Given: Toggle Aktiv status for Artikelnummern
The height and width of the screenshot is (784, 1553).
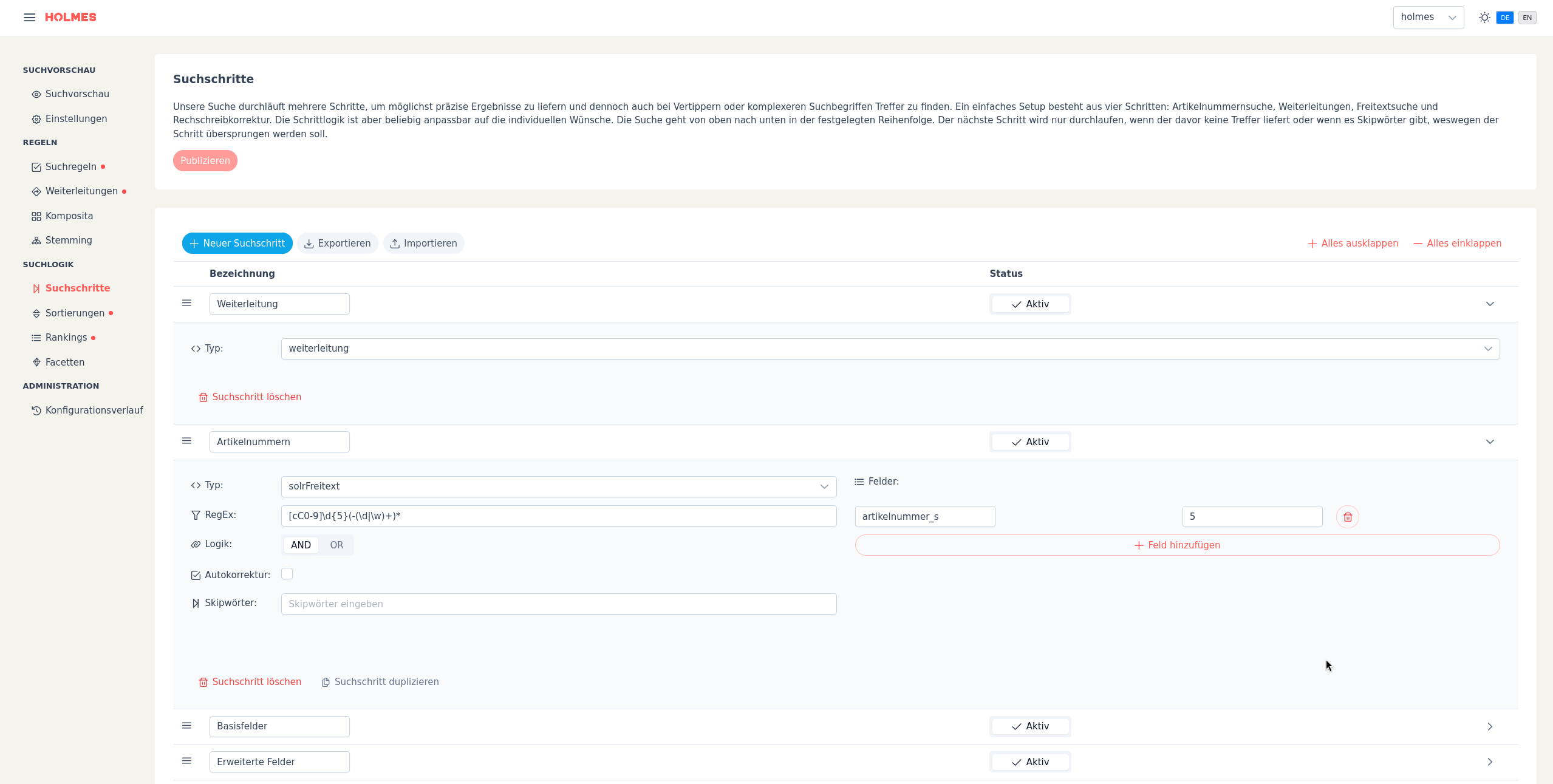Looking at the screenshot, I should [1030, 441].
